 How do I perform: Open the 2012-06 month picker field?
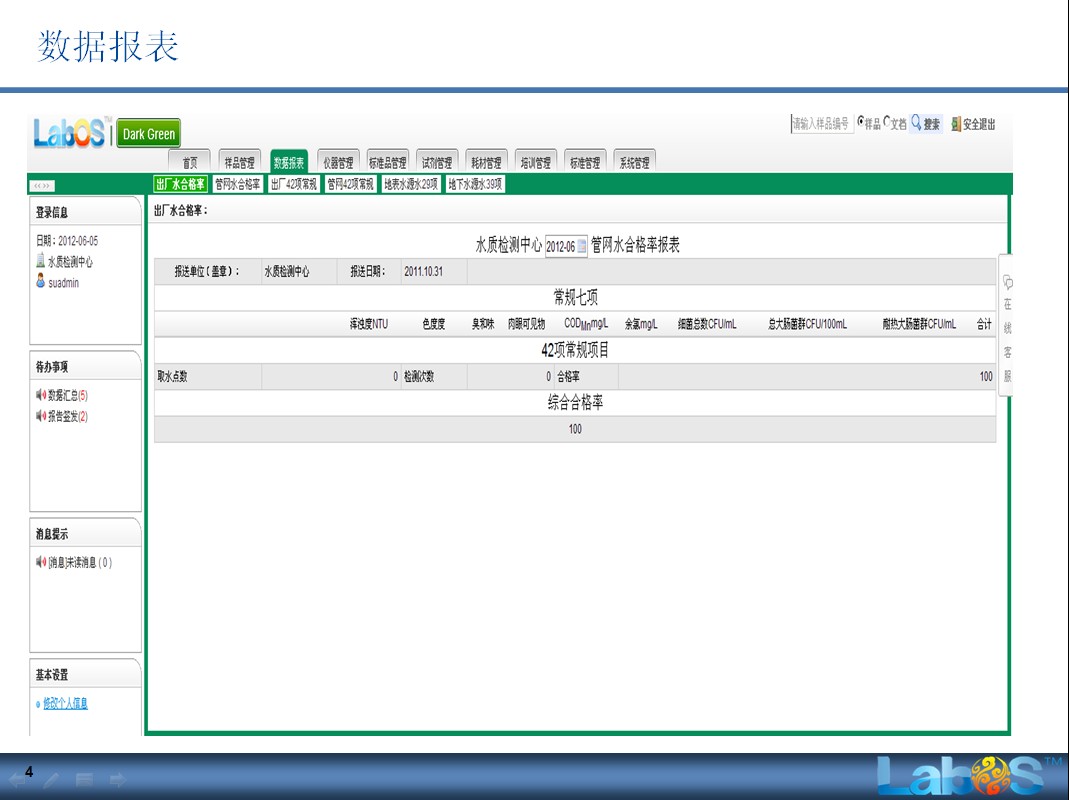tap(560, 247)
